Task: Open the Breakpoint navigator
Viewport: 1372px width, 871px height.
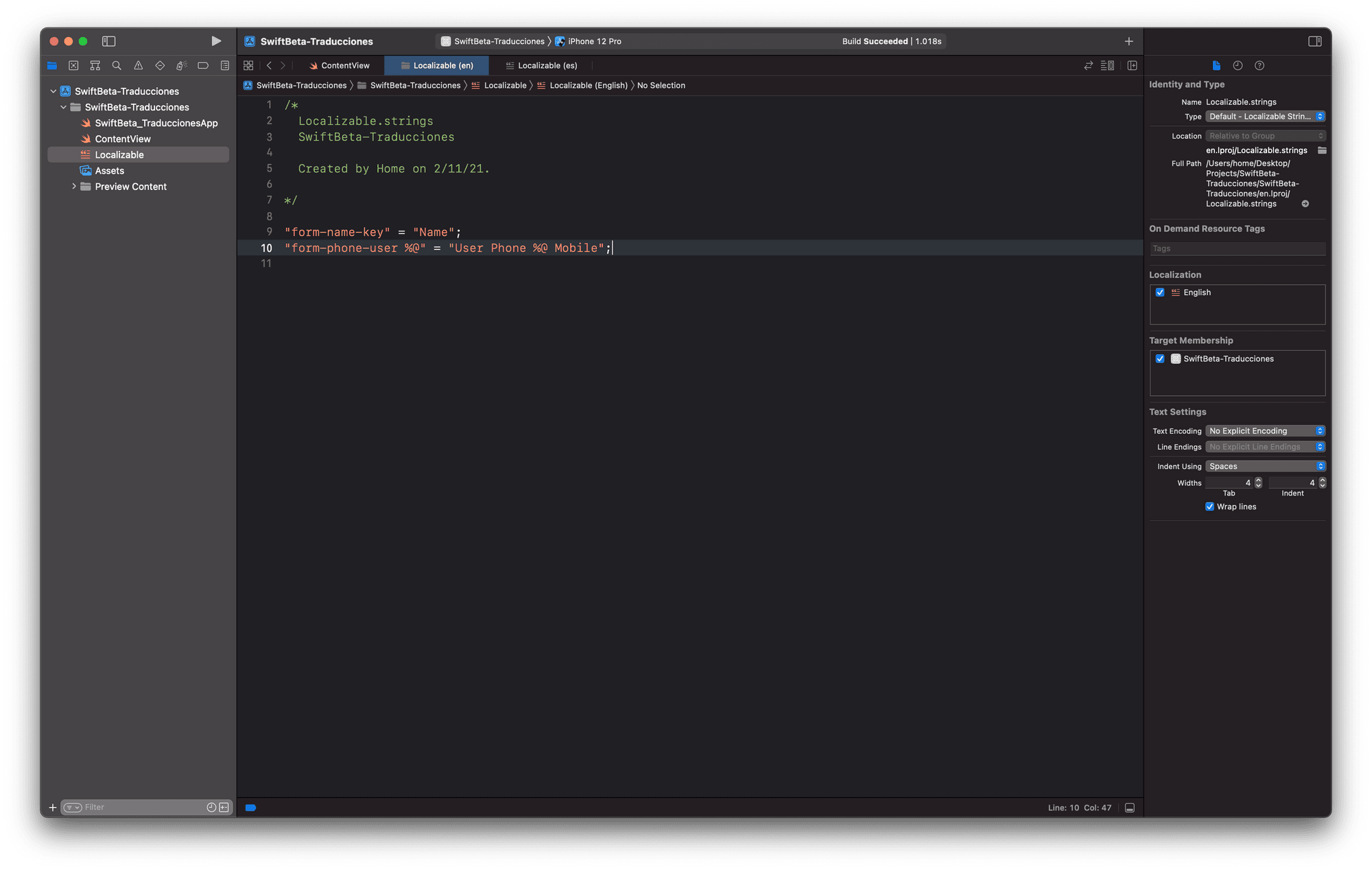Action: [203, 66]
